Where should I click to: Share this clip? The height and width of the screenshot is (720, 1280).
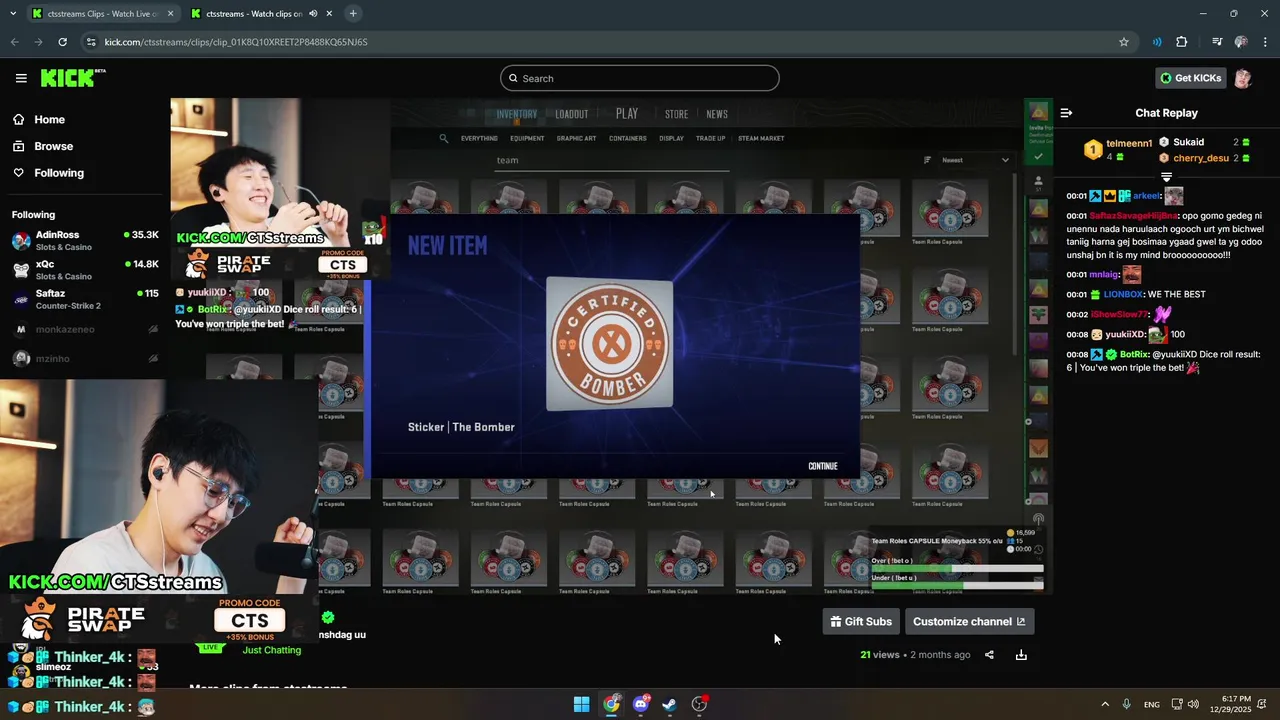click(989, 655)
